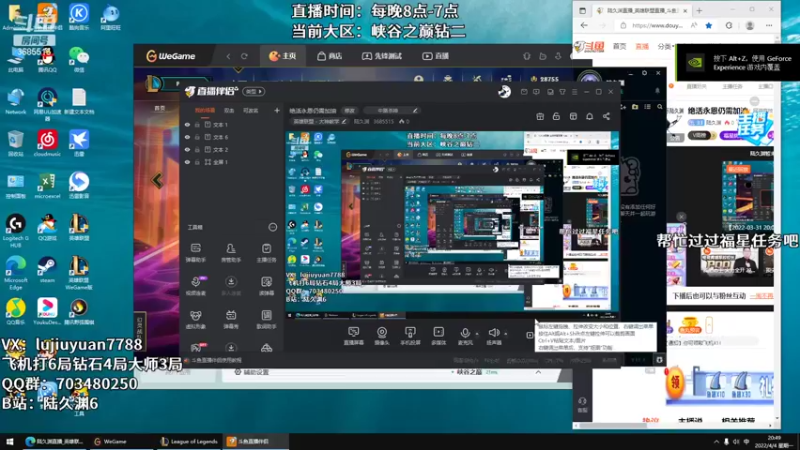Toggle the lock on 全屏 1

(x=197, y=162)
